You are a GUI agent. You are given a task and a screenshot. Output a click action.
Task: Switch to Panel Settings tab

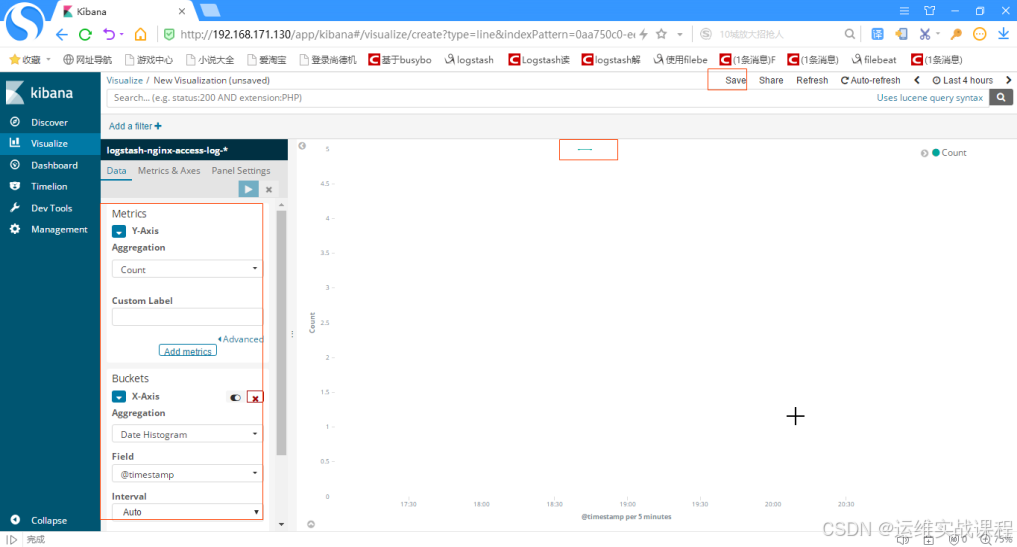(241, 171)
